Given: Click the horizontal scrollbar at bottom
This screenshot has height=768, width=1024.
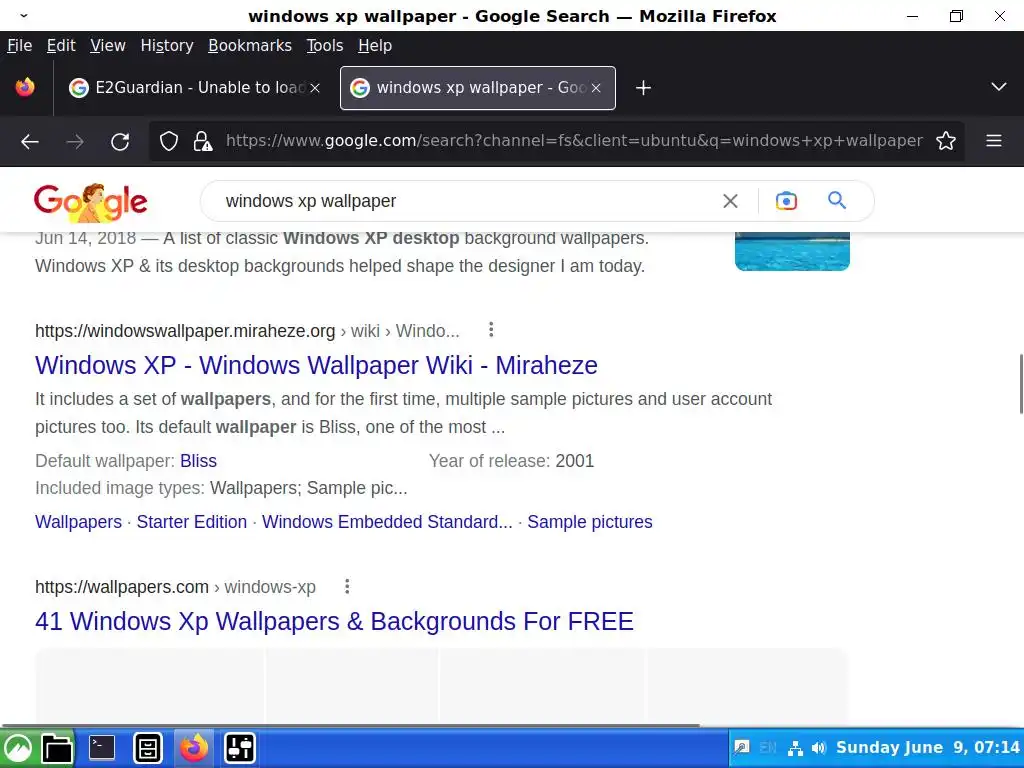Looking at the screenshot, I should pos(350,725).
